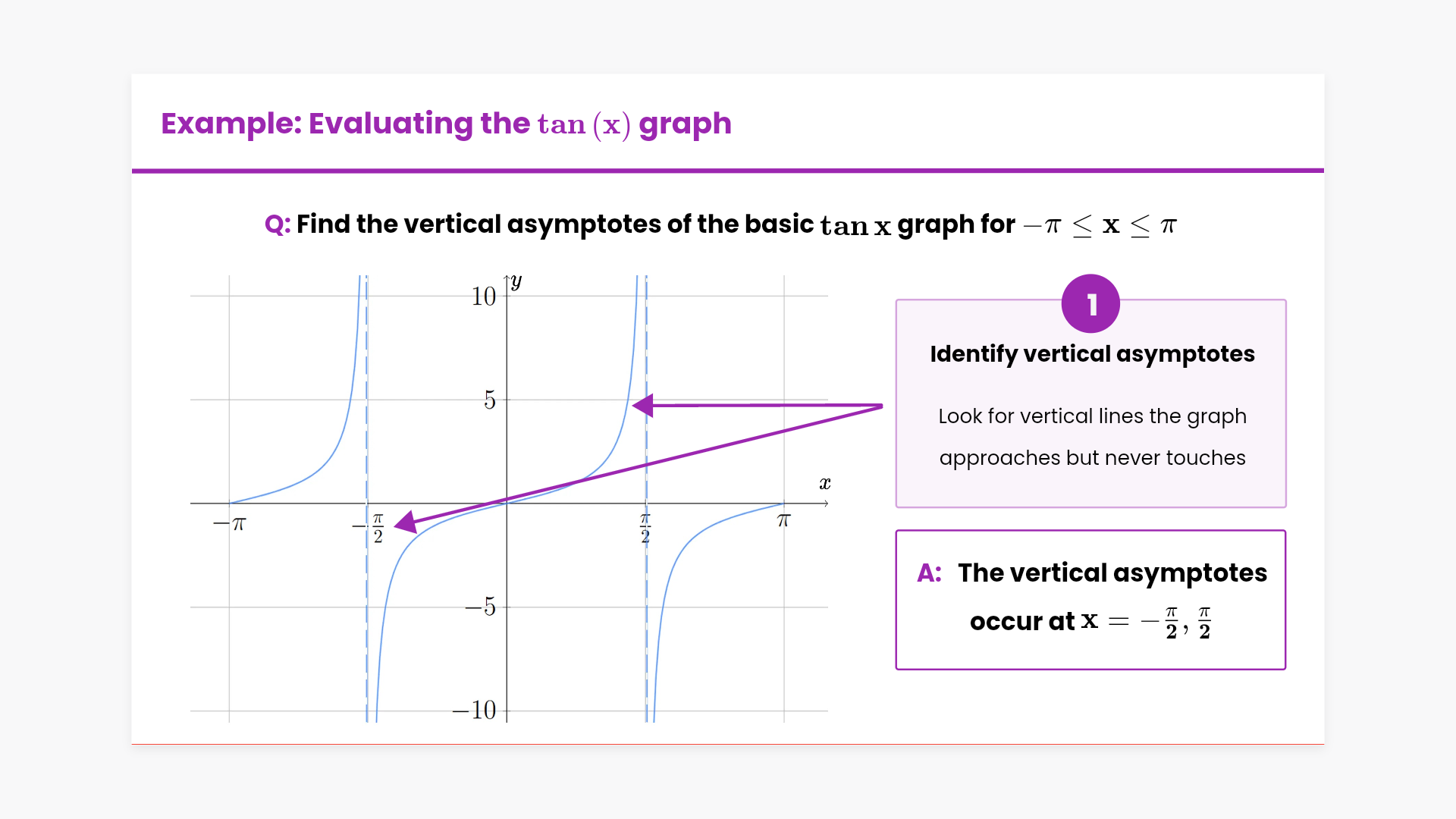Image resolution: width=1456 pixels, height=819 pixels.
Task: Click the inequality −π ≤ x ≤ π in question
Action: (x=1100, y=225)
